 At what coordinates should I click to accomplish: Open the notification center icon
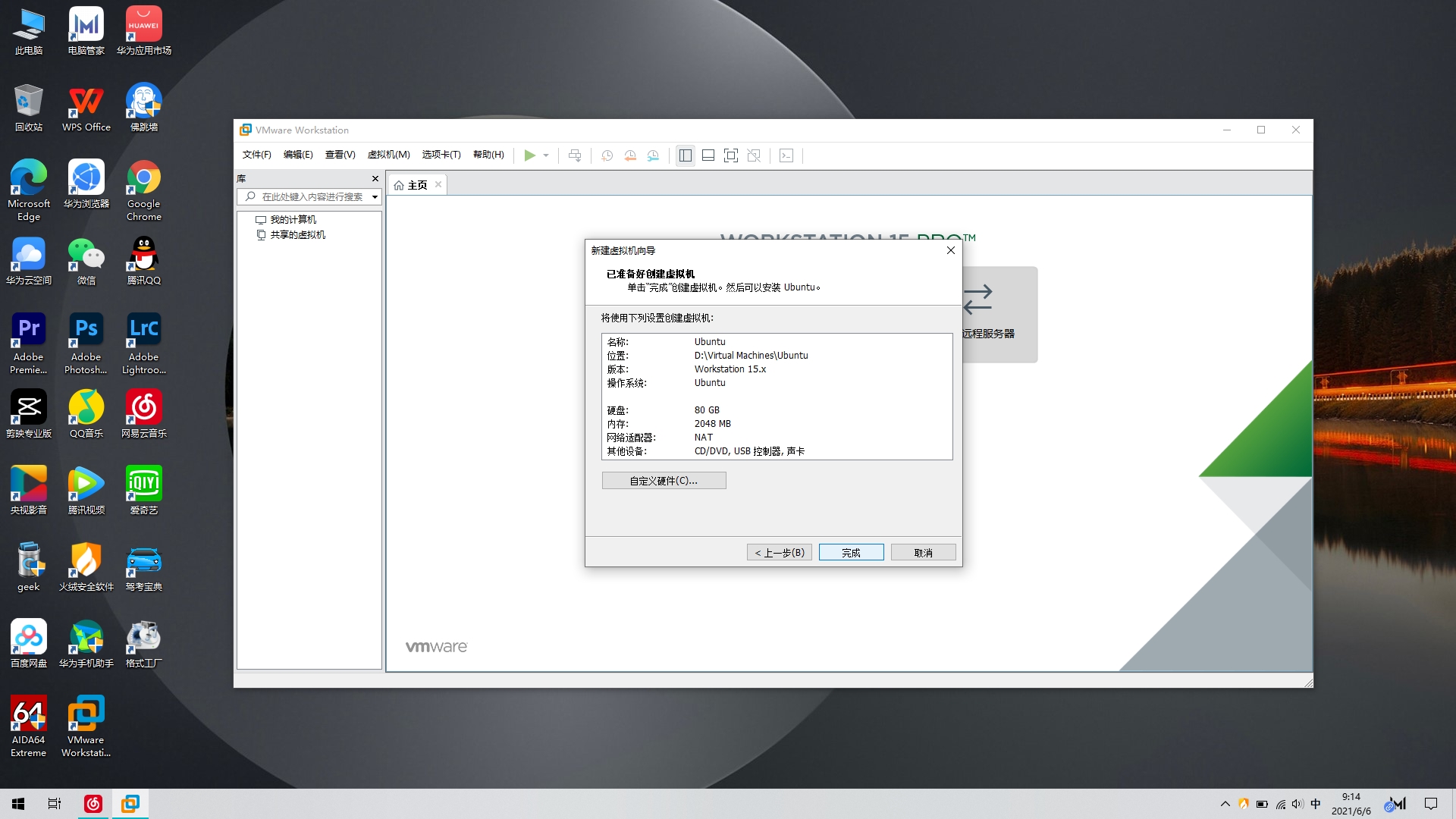(x=1431, y=804)
